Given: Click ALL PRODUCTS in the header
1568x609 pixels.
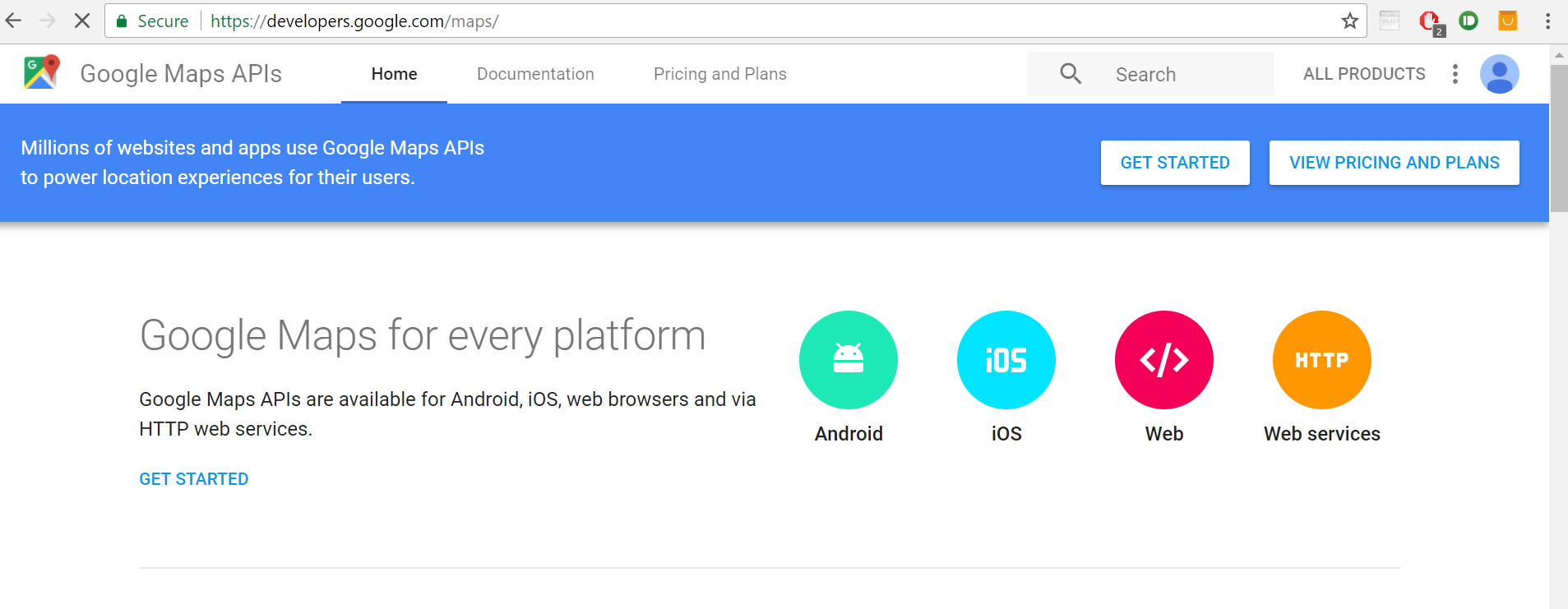Looking at the screenshot, I should point(1364,74).
